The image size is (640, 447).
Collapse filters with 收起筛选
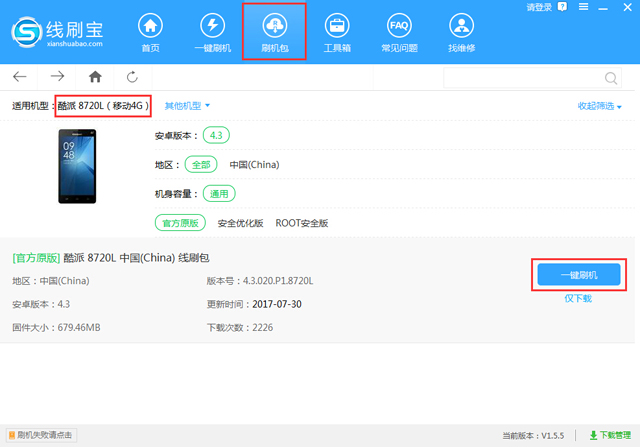click(x=600, y=106)
